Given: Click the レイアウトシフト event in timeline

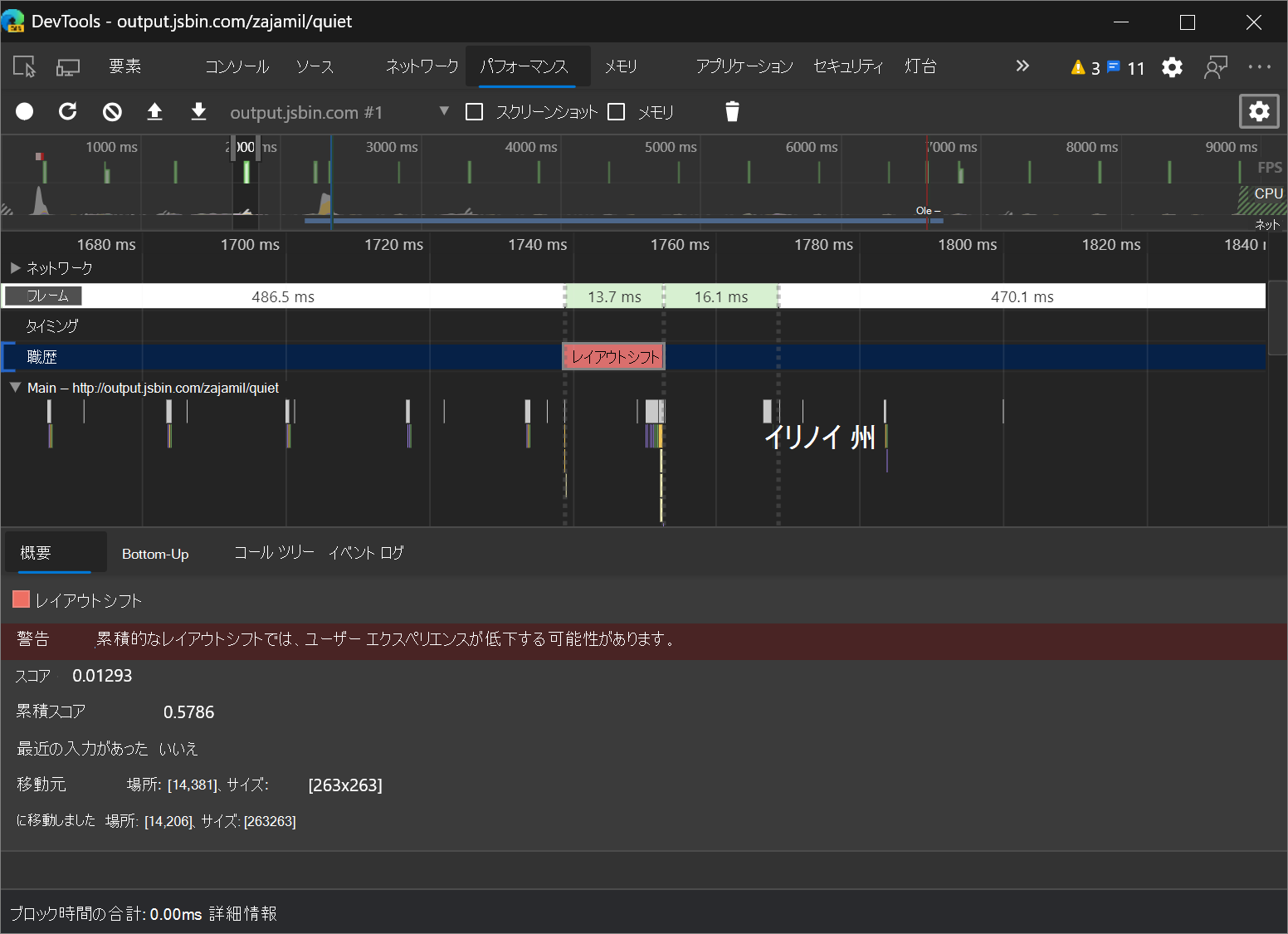Looking at the screenshot, I should pyautogui.click(x=614, y=357).
